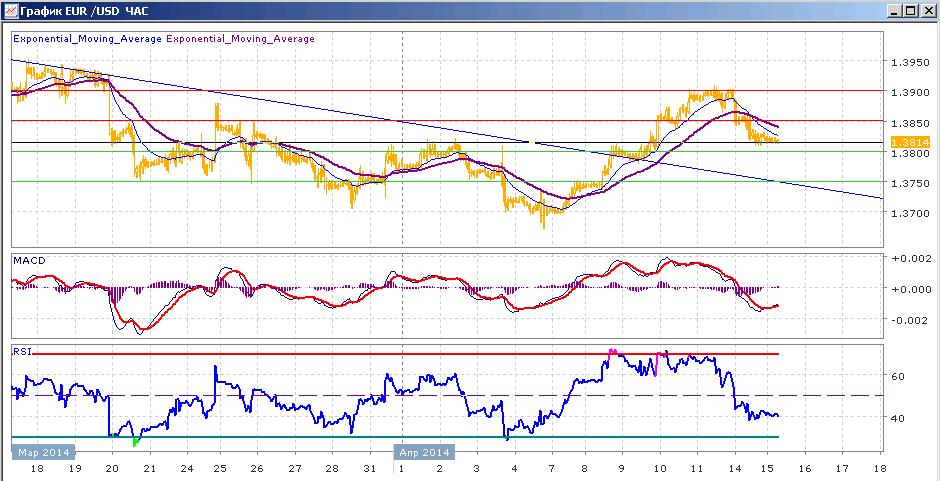The width and height of the screenshot is (940, 481).
Task: Select date 3 on the time axis
Action: (x=476, y=469)
